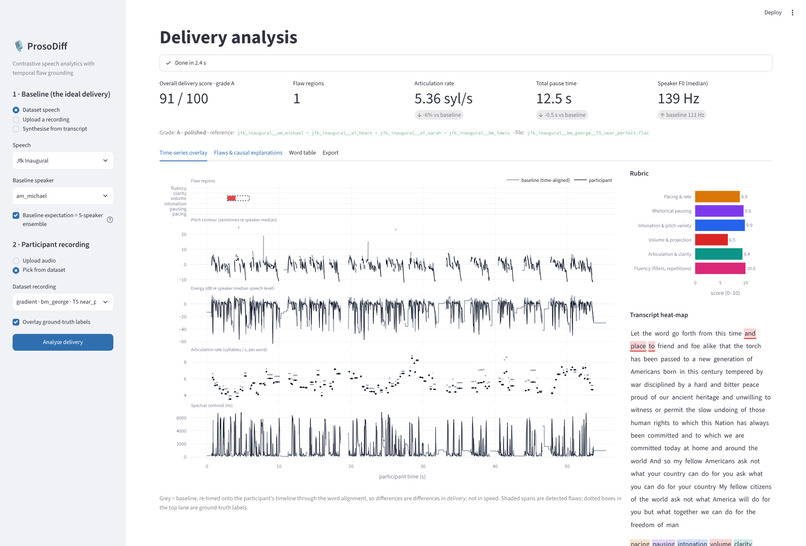Click the teal Articulation & clarity bar
Screen dimensions: 806x546
coord(719,254)
